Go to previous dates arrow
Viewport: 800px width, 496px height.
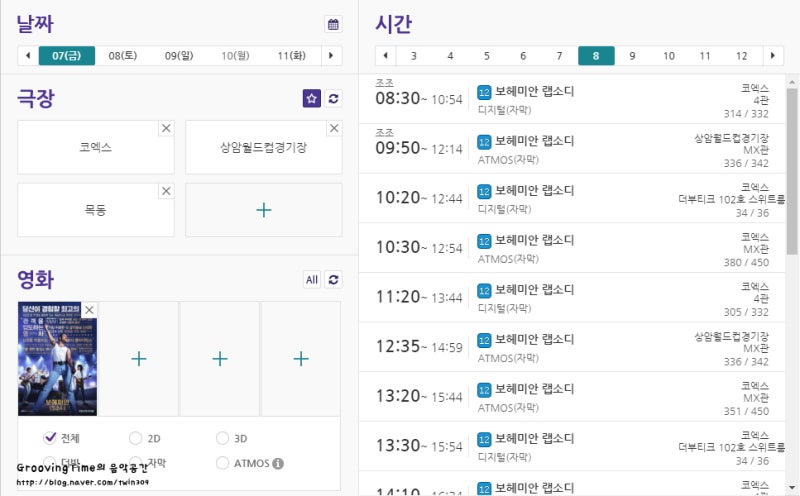coord(28,56)
